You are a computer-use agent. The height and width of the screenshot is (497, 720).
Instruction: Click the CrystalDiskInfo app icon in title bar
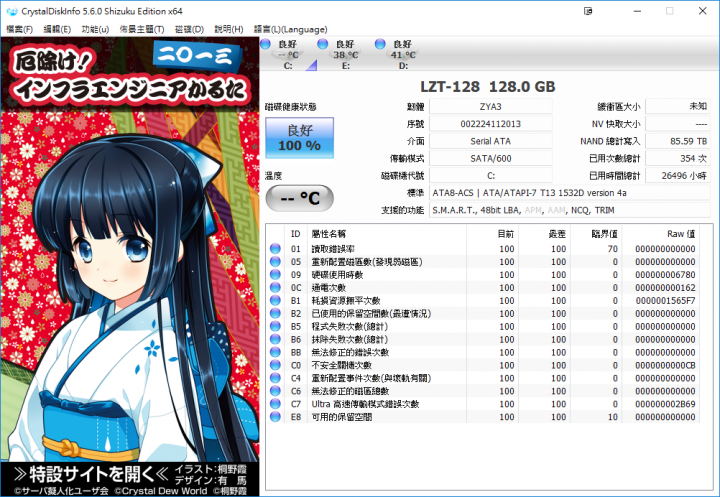(12, 11)
